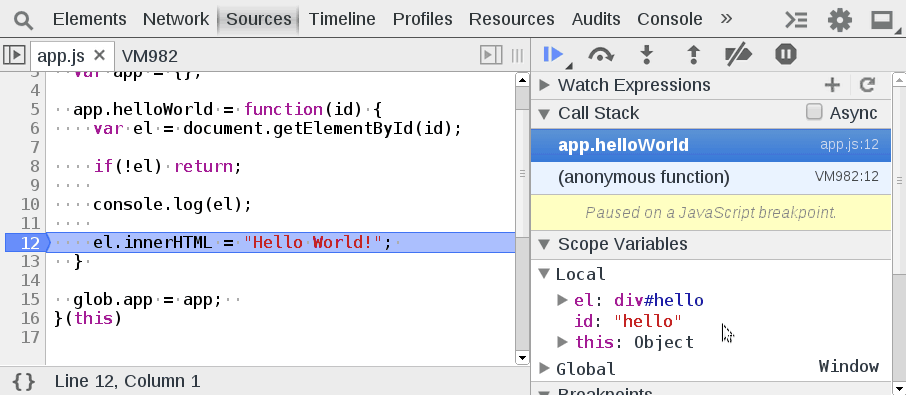The image size is (906, 395).
Task: Add a new watch expression
Action: point(832,85)
